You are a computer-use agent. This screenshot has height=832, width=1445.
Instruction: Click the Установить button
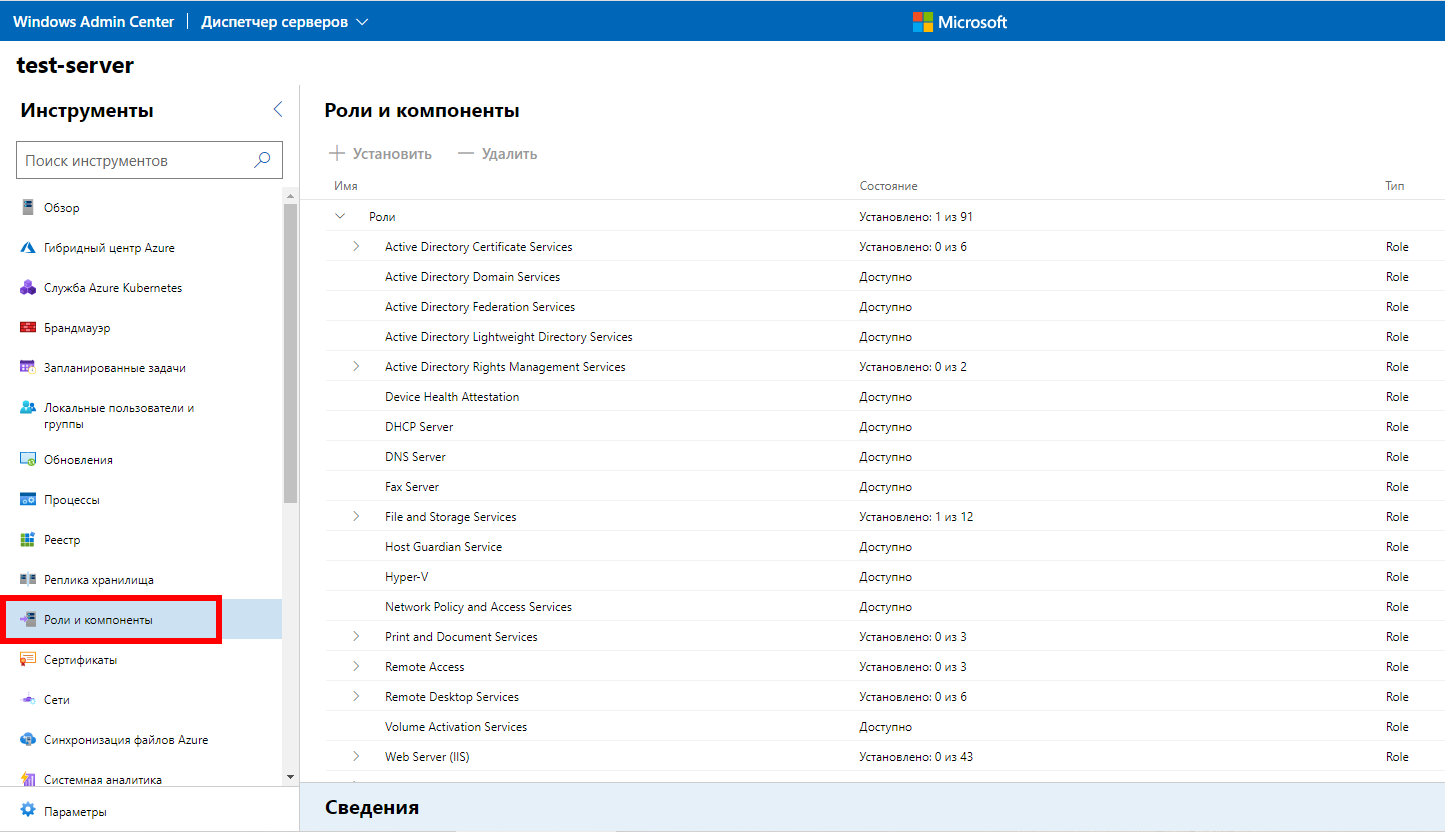click(x=381, y=154)
